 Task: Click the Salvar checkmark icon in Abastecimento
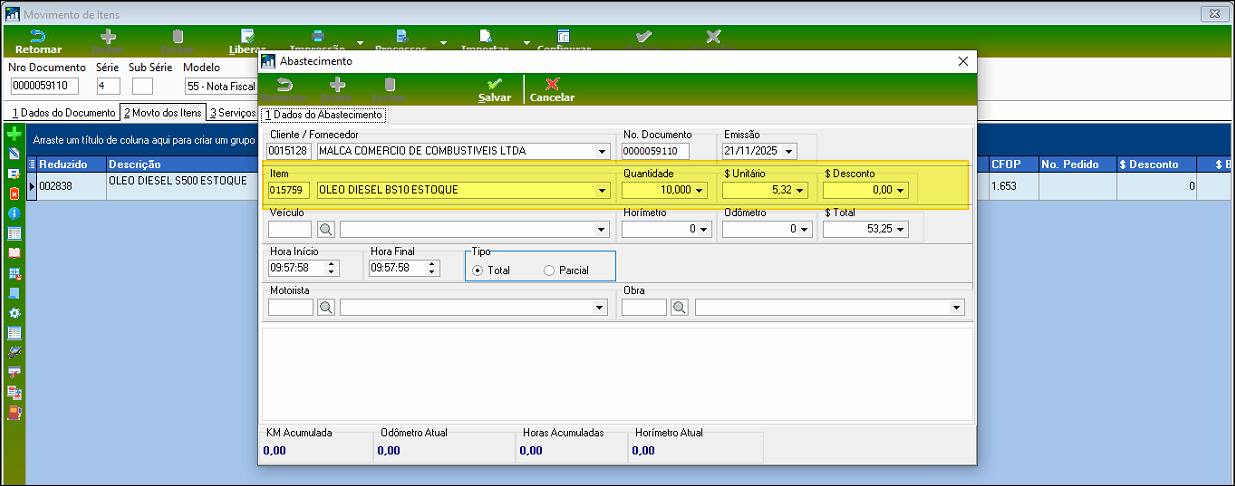tap(494, 85)
